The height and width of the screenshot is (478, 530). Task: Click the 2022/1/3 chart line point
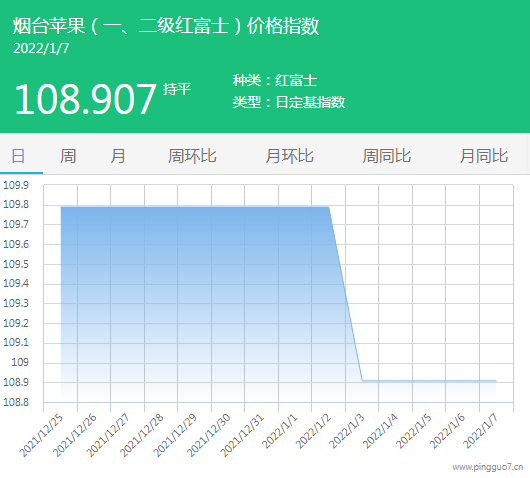click(x=362, y=381)
